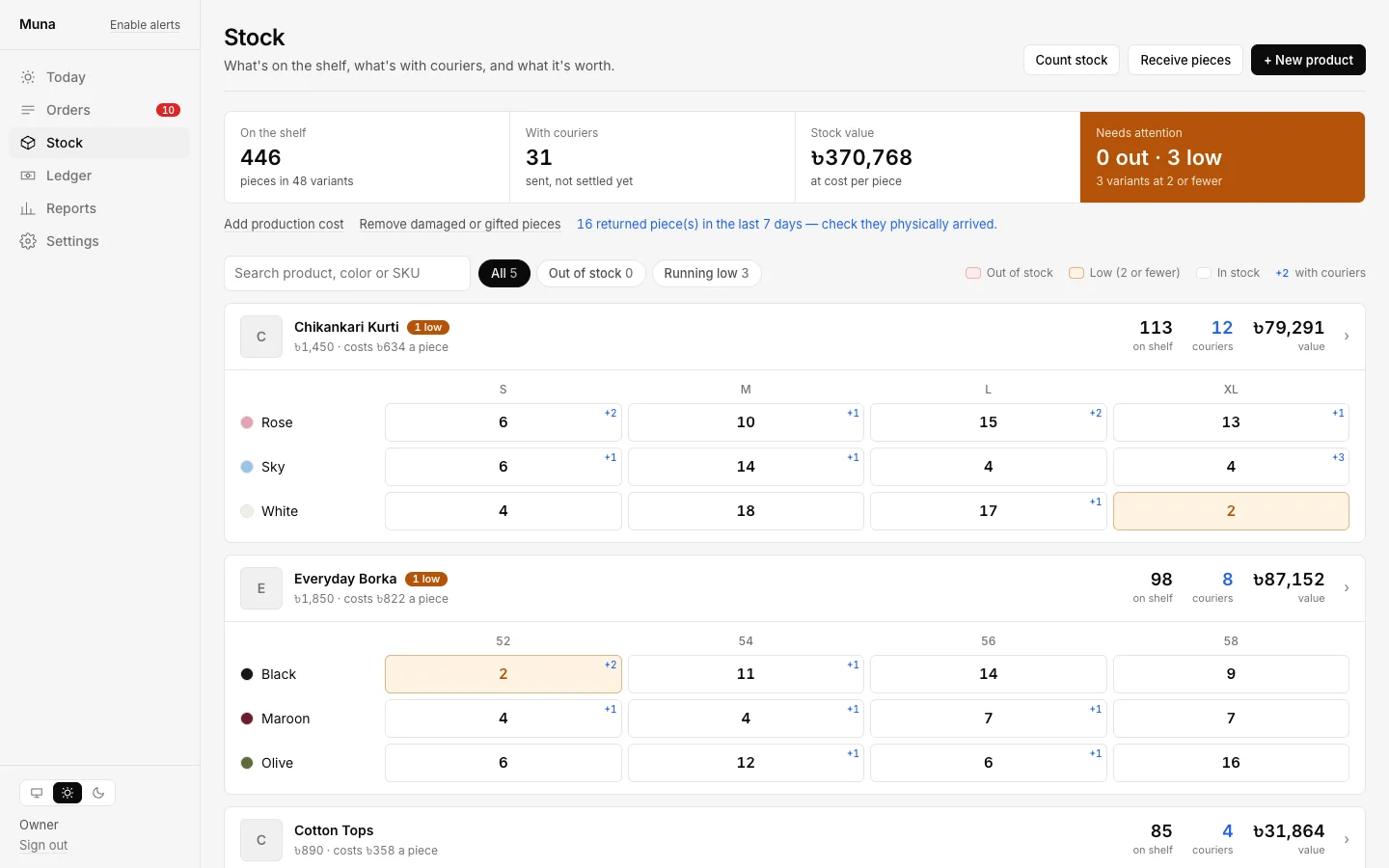Click the White XL low stock cell
The image size is (1389, 868).
pyautogui.click(x=1231, y=511)
